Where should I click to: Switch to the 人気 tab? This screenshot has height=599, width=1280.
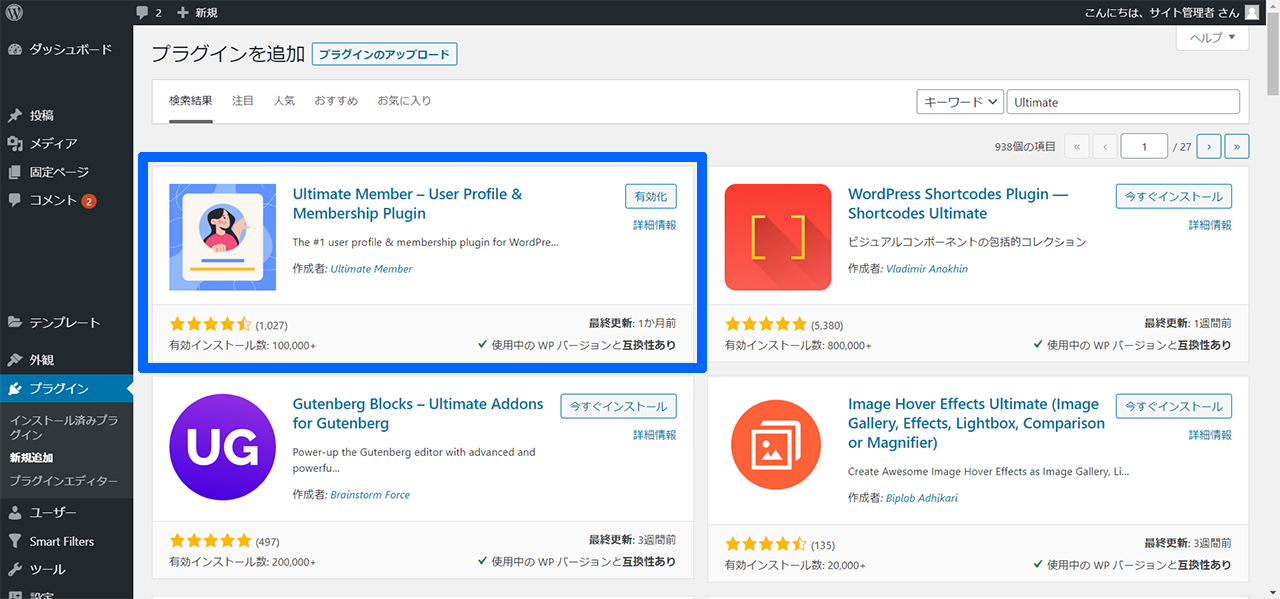click(284, 101)
